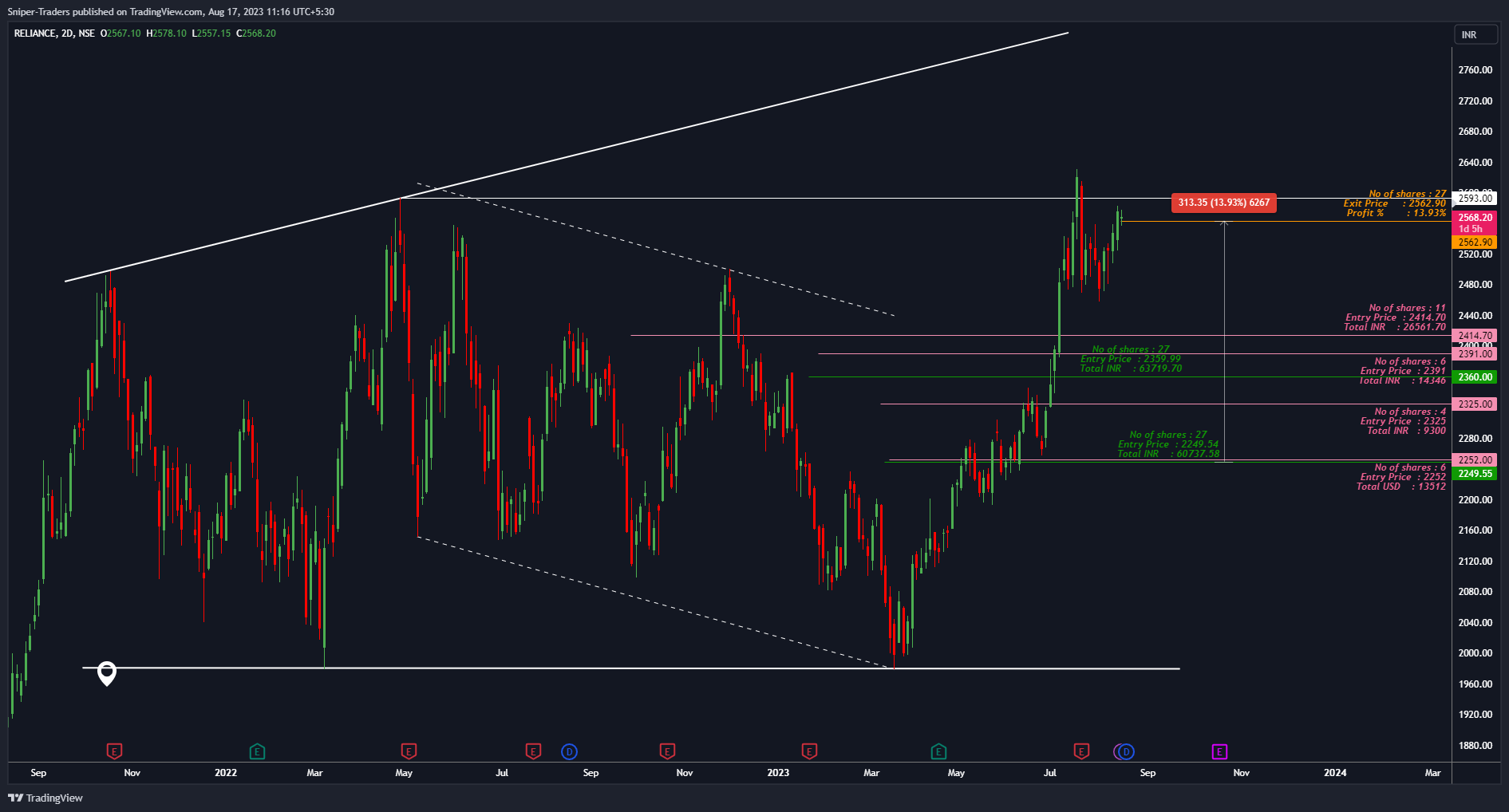Click the Entry Price : 2252 annotation
Viewport: 1509px width, 812px height.
(x=1403, y=477)
